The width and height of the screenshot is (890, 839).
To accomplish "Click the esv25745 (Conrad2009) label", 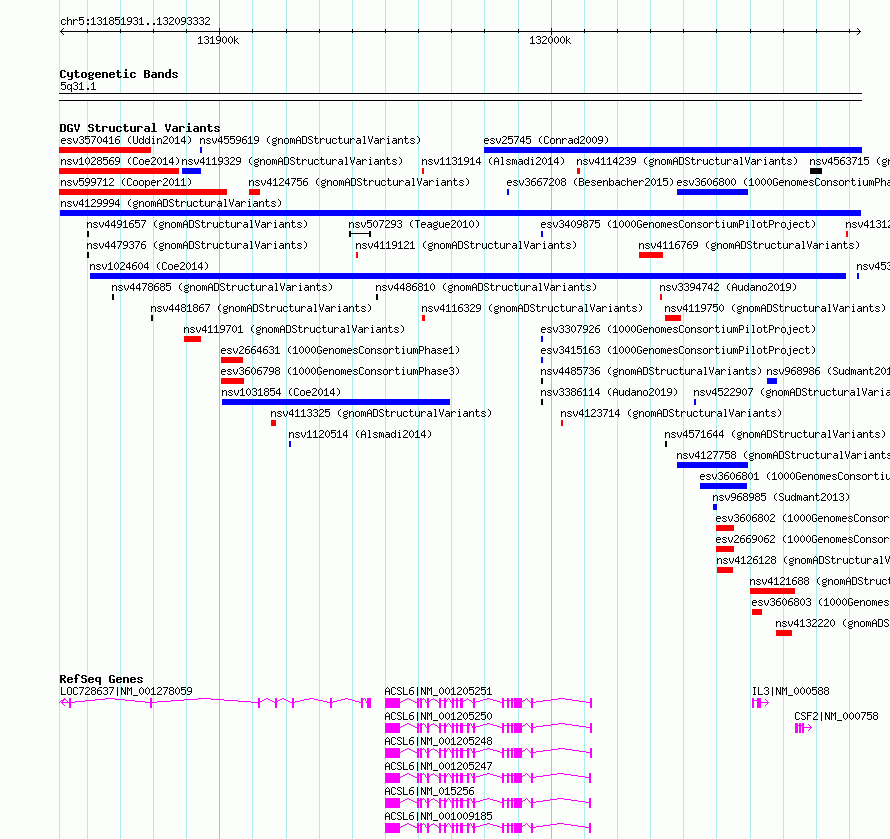I will click(546, 140).
